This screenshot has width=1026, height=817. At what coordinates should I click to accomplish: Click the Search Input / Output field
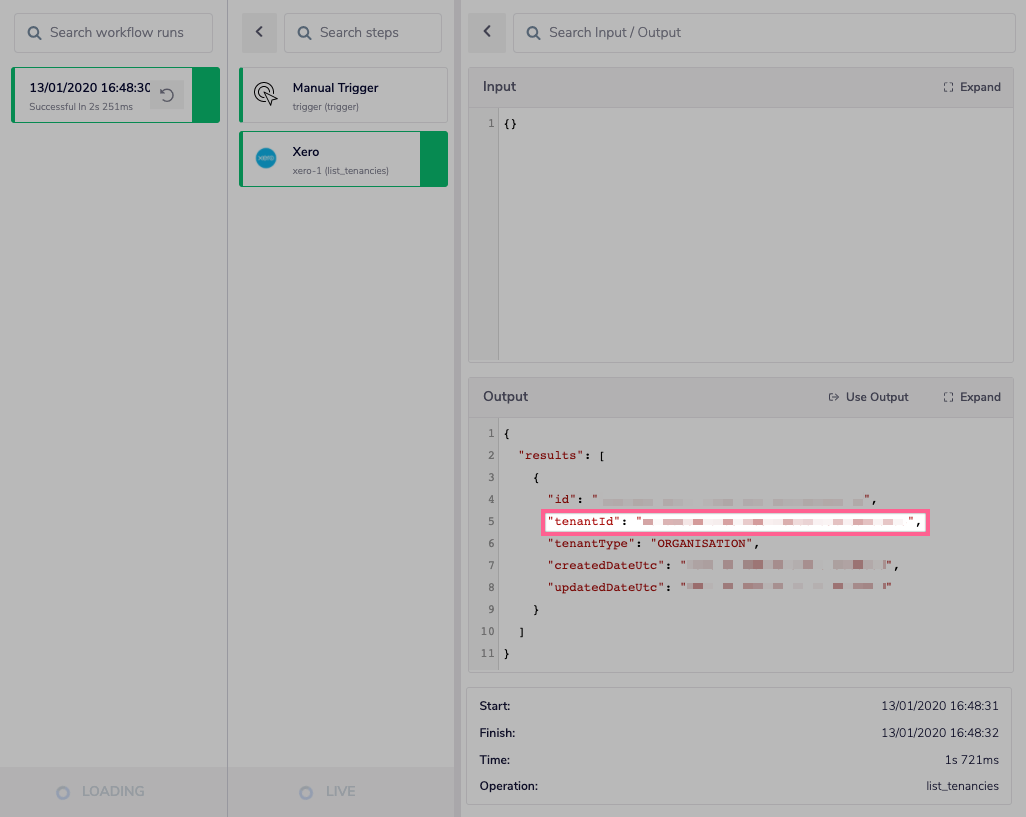click(764, 32)
